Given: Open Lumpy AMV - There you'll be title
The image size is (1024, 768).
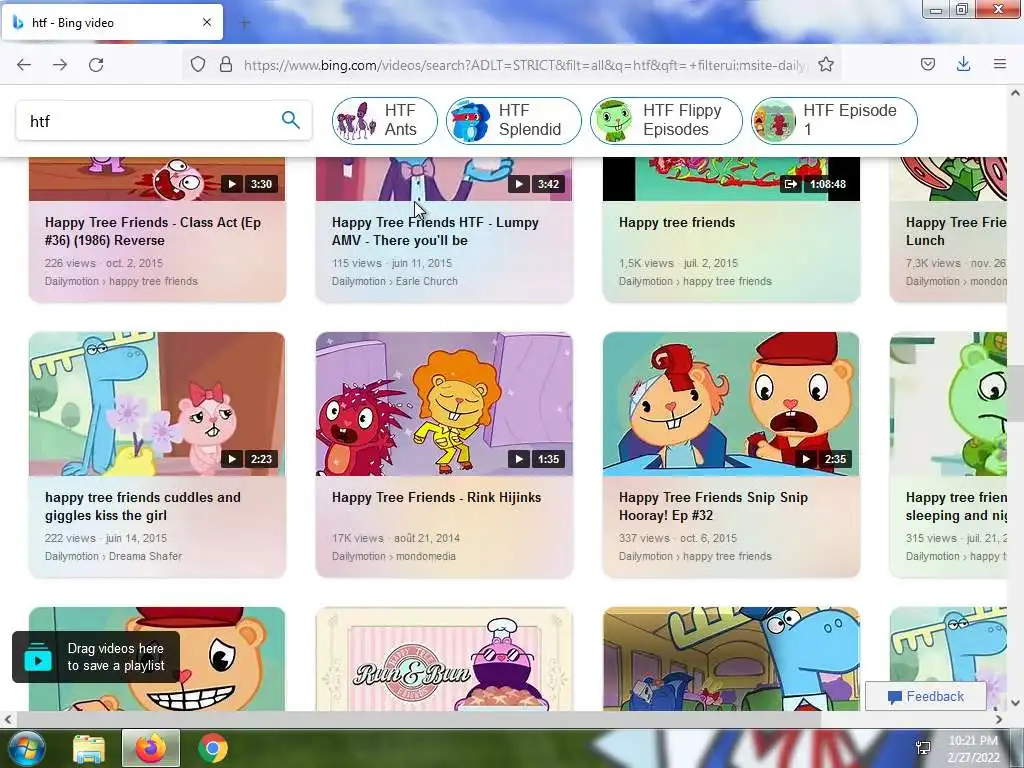Looking at the screenshot, I should click(435, 231).
